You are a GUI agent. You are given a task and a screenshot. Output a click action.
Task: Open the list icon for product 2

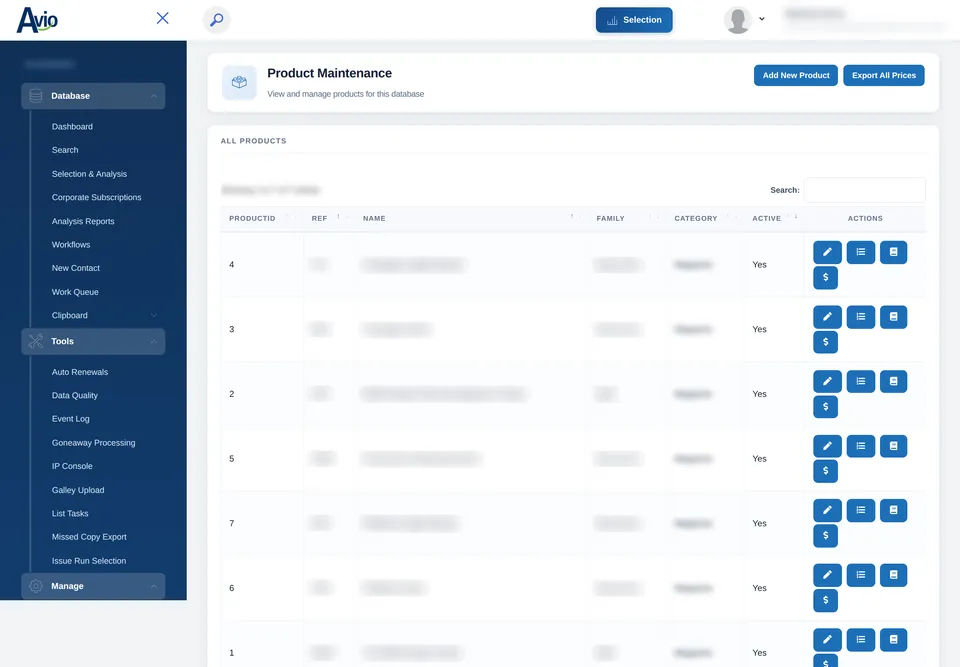(x=861, y=382)
